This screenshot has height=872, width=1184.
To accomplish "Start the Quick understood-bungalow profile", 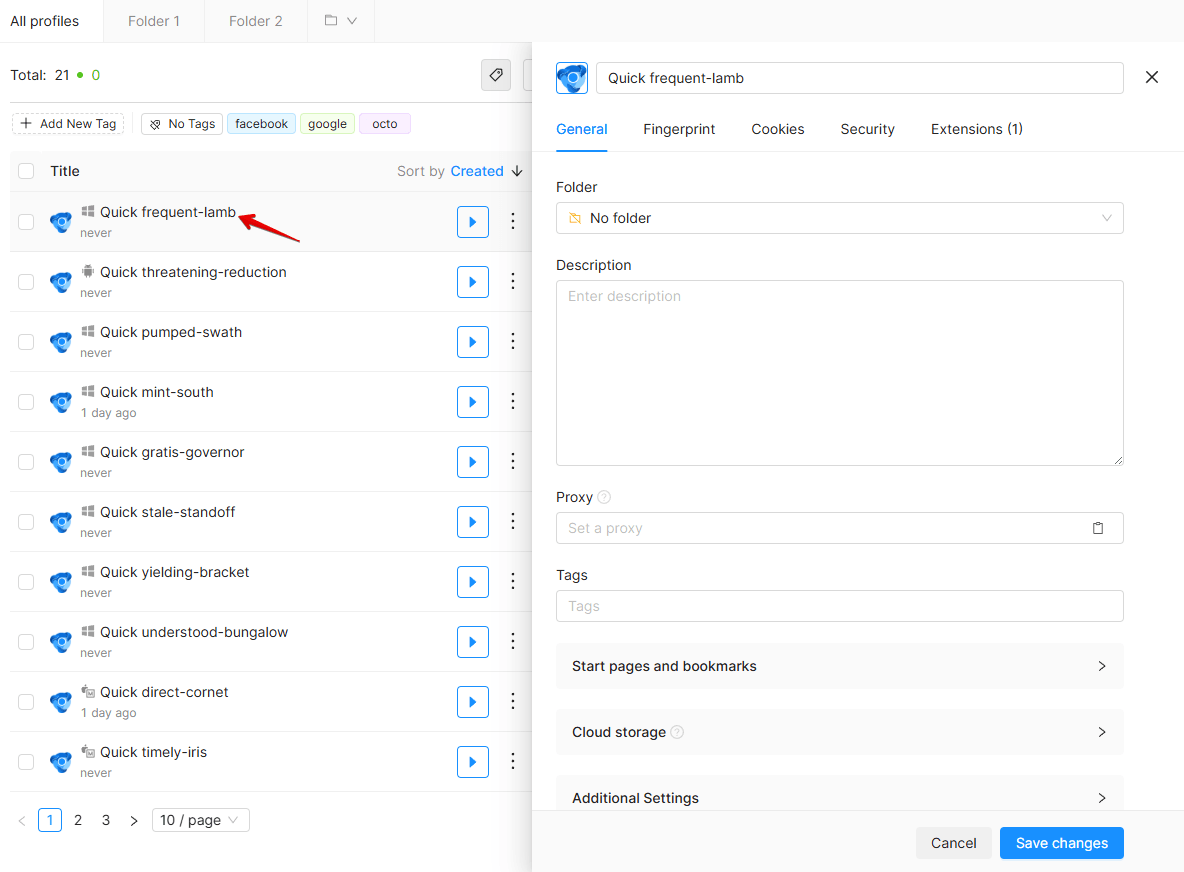I will pos(473,642).
